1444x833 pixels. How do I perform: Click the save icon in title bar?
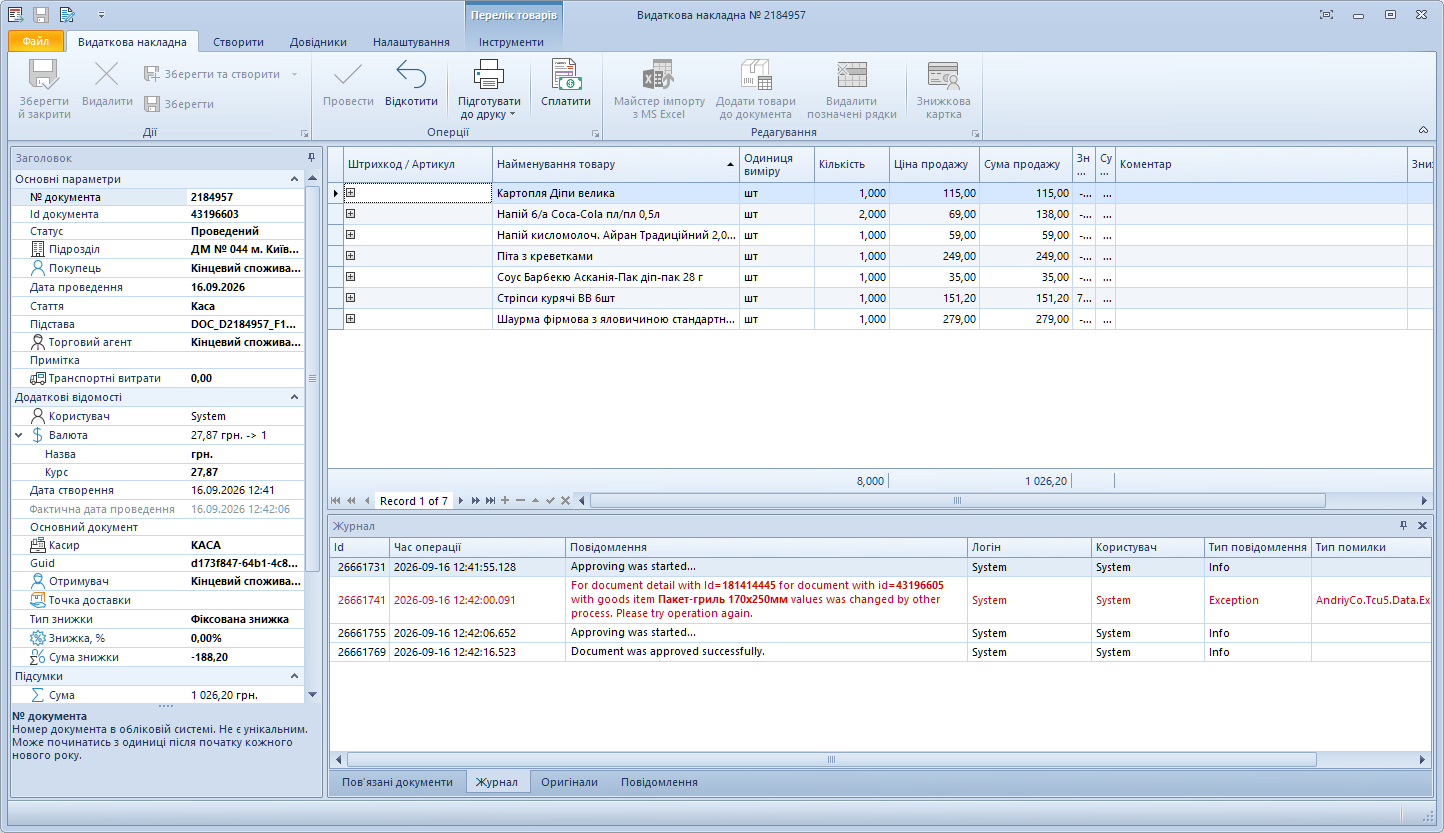(x=41, y=15)
